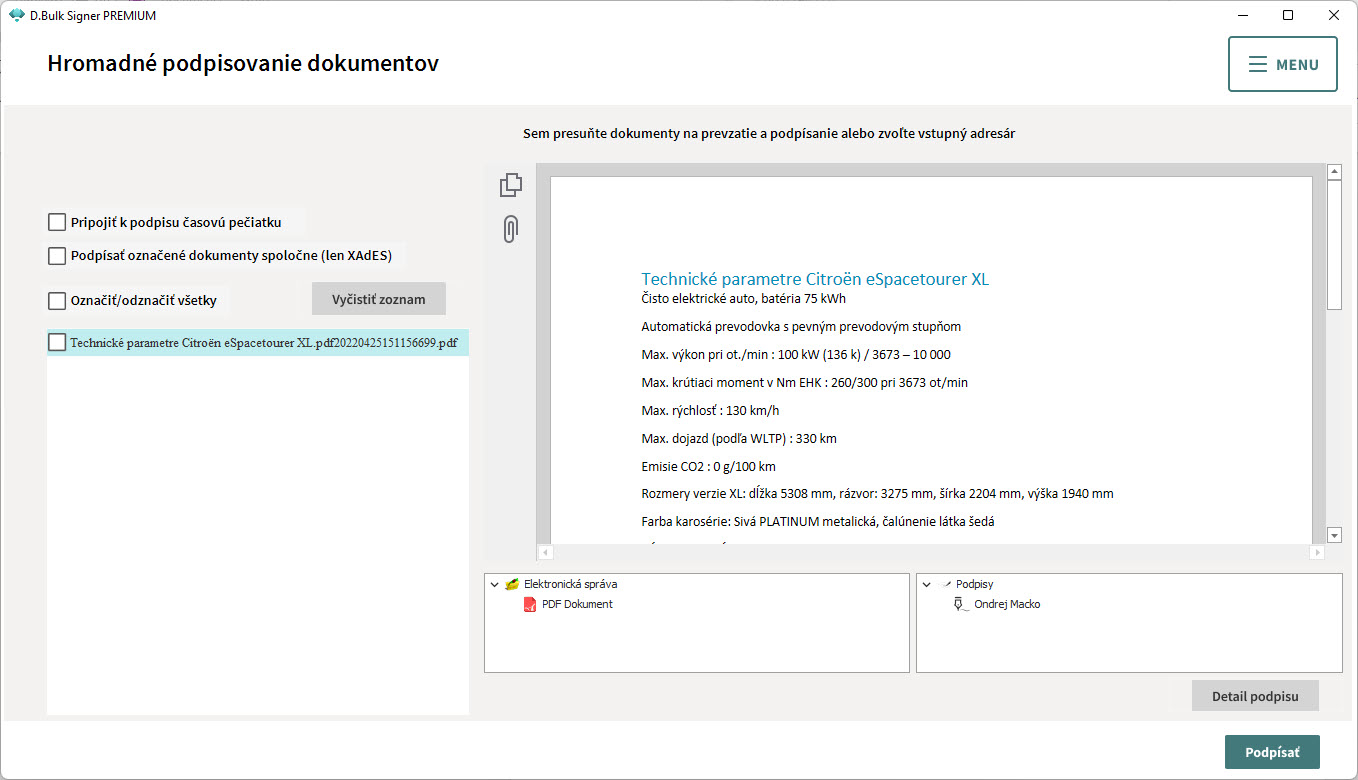Image resolution: width=1358 pixels, height=780 pixels.
Task: Toggle Podpísať označené dokumenty spoločne checkbox
Action: [x=57, y=256]
